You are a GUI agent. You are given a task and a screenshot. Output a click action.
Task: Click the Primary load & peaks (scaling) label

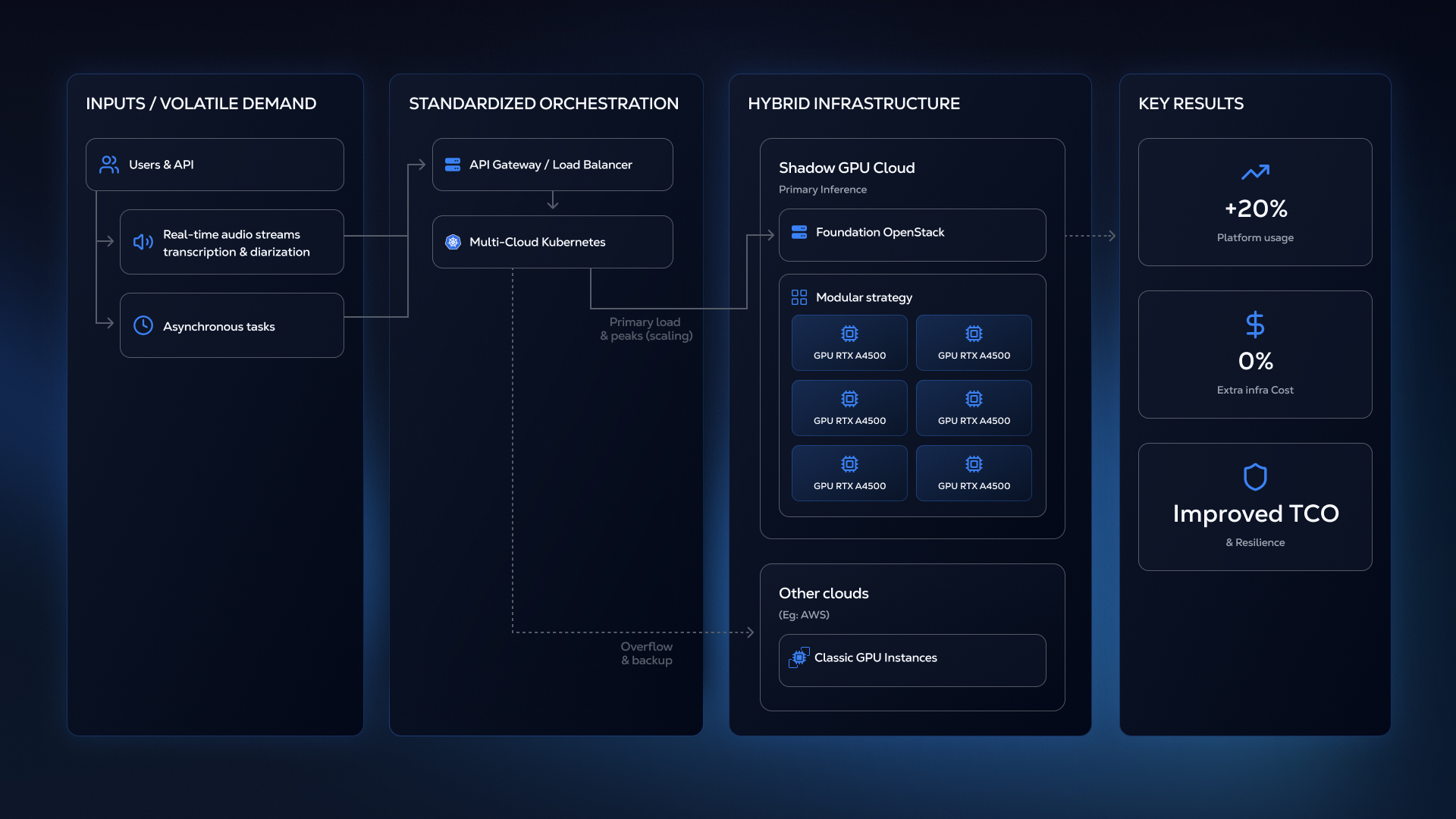pyautogui.click(x=645, y=328)
